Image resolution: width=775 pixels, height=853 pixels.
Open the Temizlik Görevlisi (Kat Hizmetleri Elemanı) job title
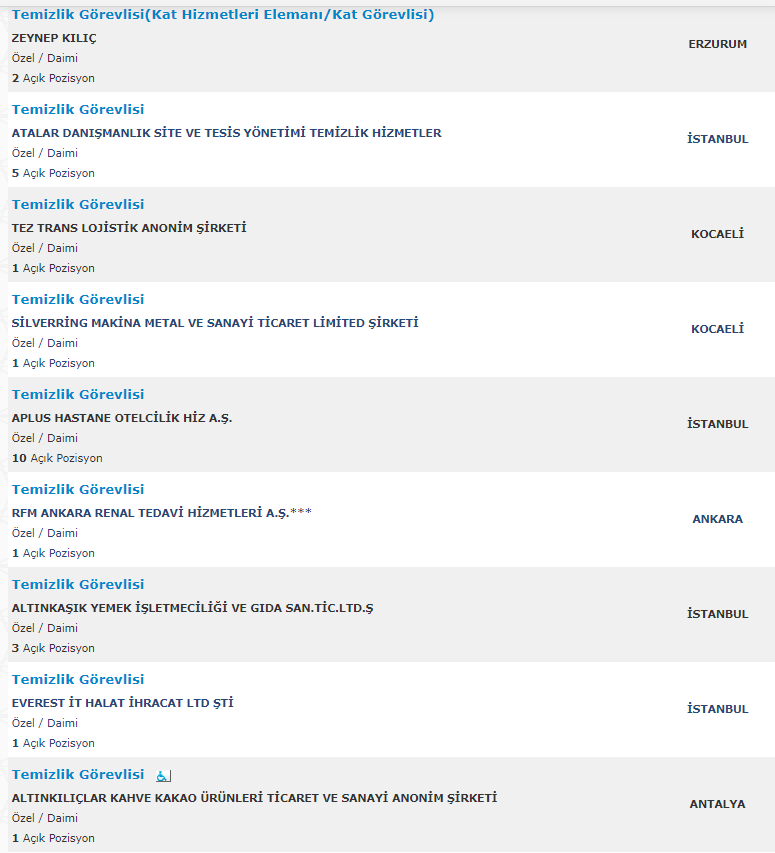(222, 15)
